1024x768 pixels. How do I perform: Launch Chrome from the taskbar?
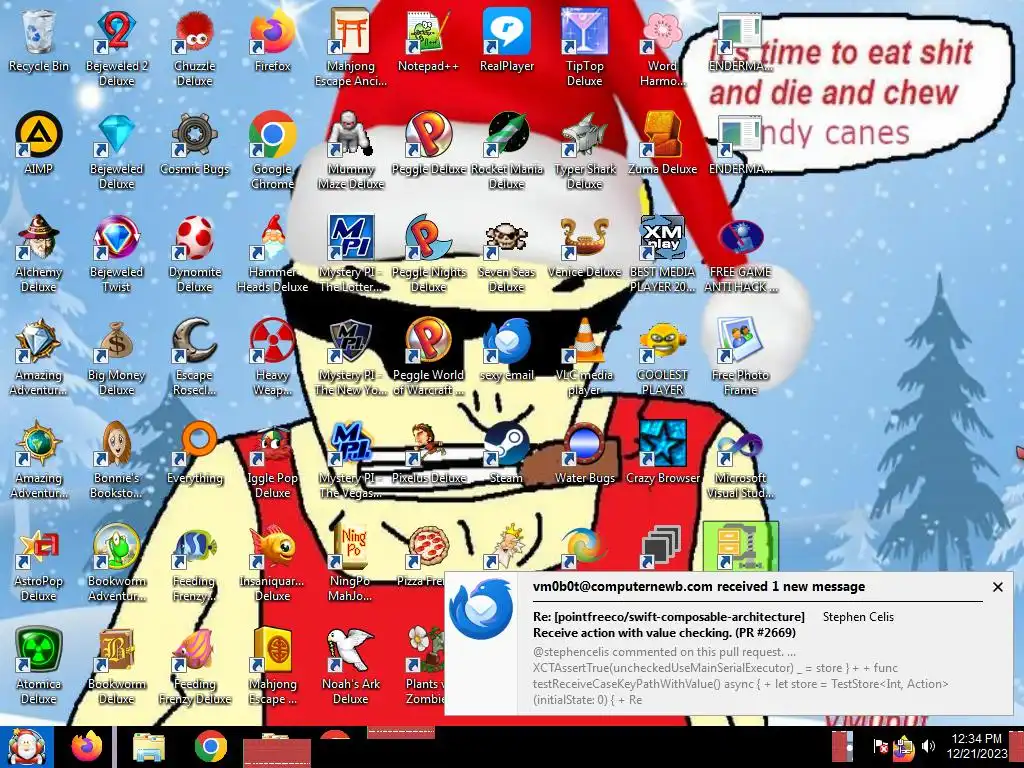point(210,747)
